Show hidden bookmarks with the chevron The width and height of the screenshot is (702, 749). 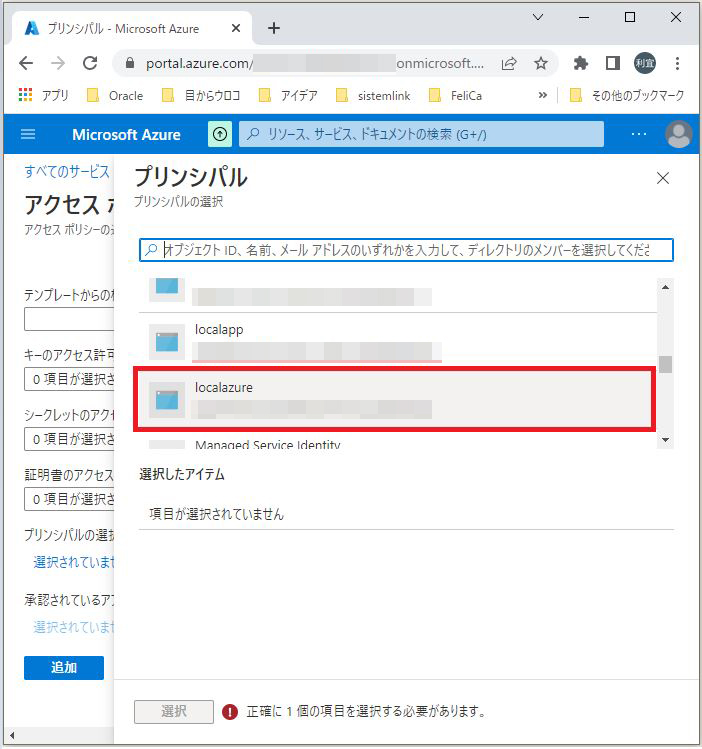(542, 95)
